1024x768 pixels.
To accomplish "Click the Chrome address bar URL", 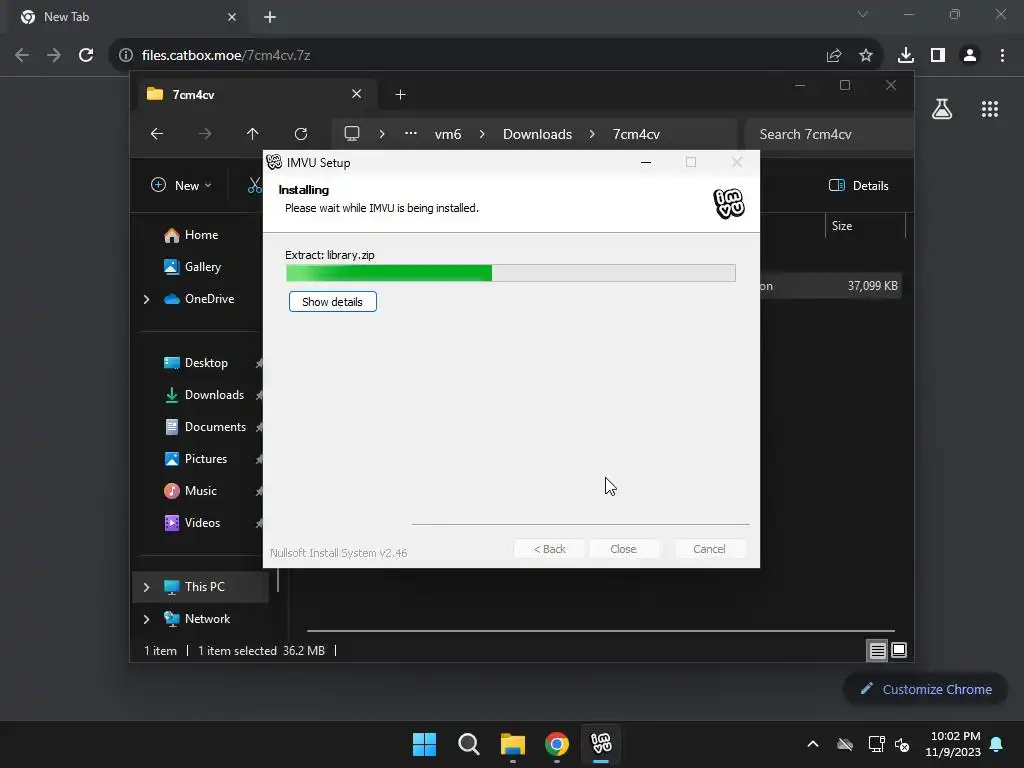I will 226,56.
